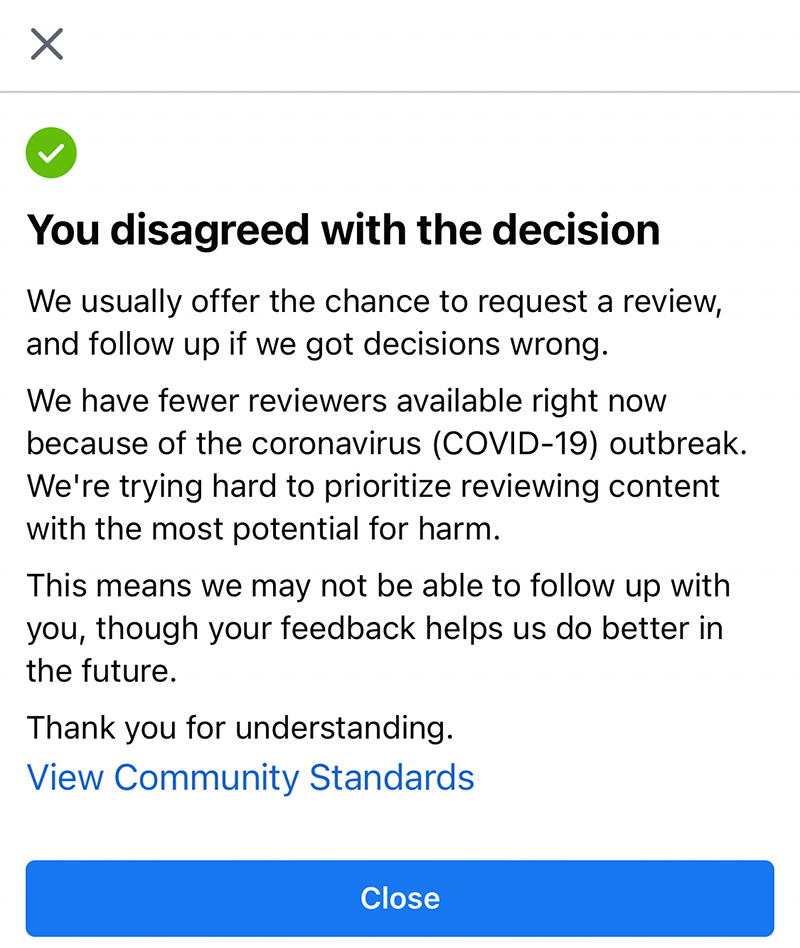The height and width of the screenshot is (948, 800).
Task: Click the line "and follow up if we got decisions wrong."
Action: pyautogui.click(x=317, y=345)
